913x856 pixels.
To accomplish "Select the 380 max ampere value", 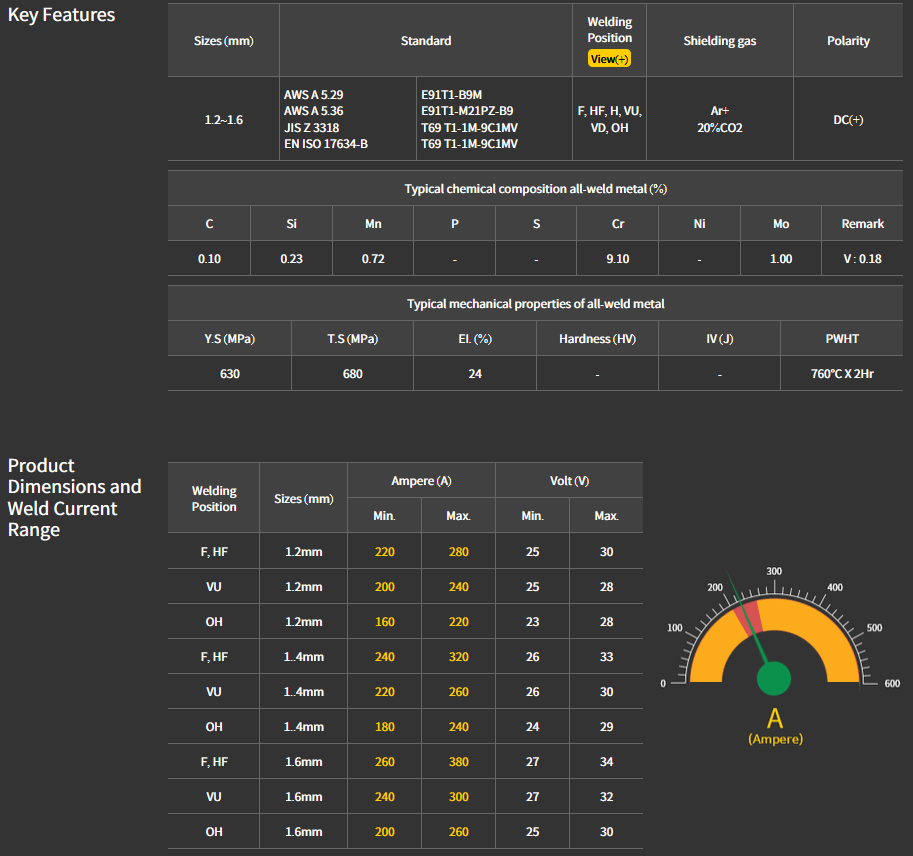I will [x=458, y=762].
